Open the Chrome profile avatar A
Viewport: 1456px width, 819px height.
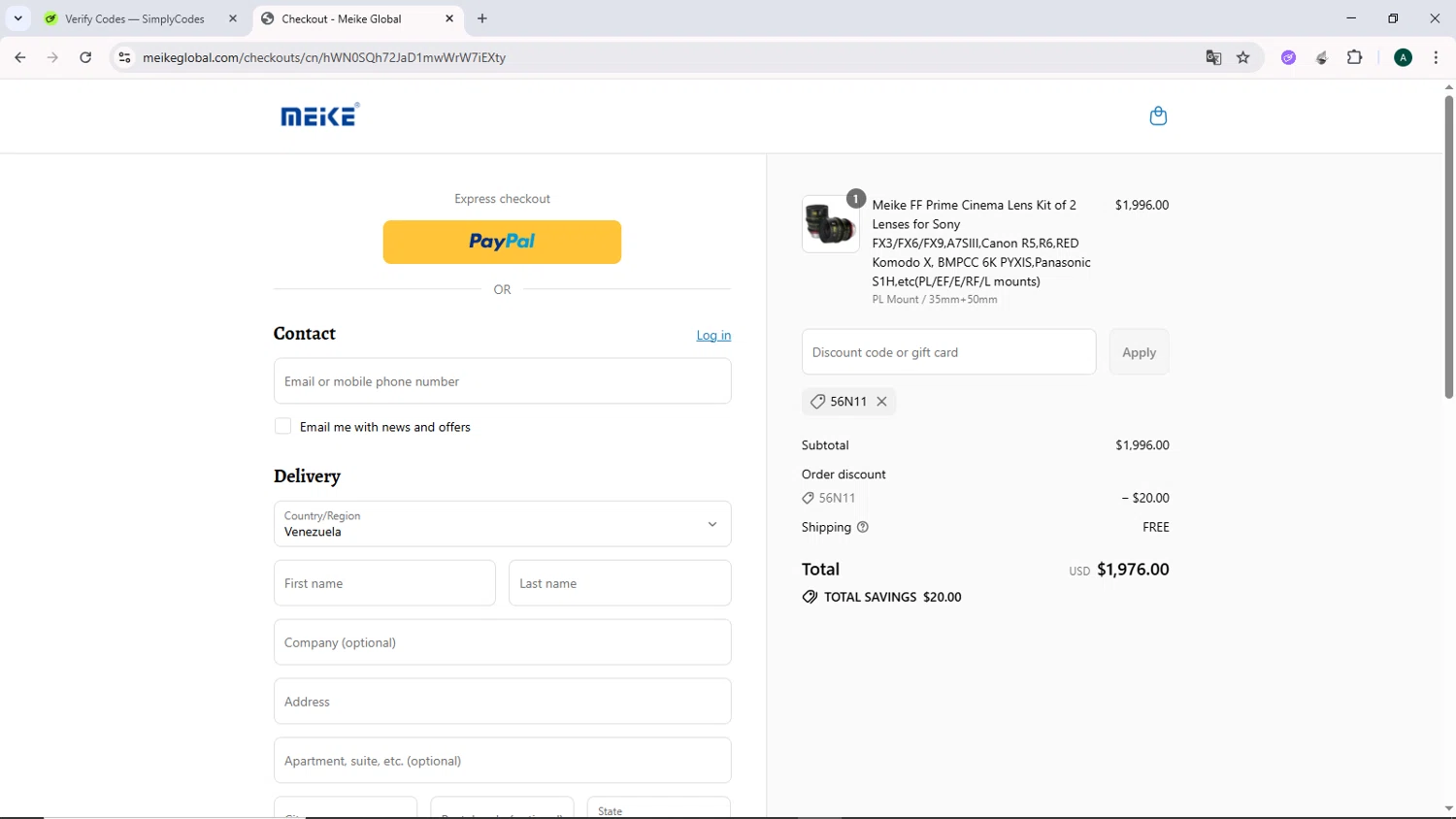(x=1403, y=57)
